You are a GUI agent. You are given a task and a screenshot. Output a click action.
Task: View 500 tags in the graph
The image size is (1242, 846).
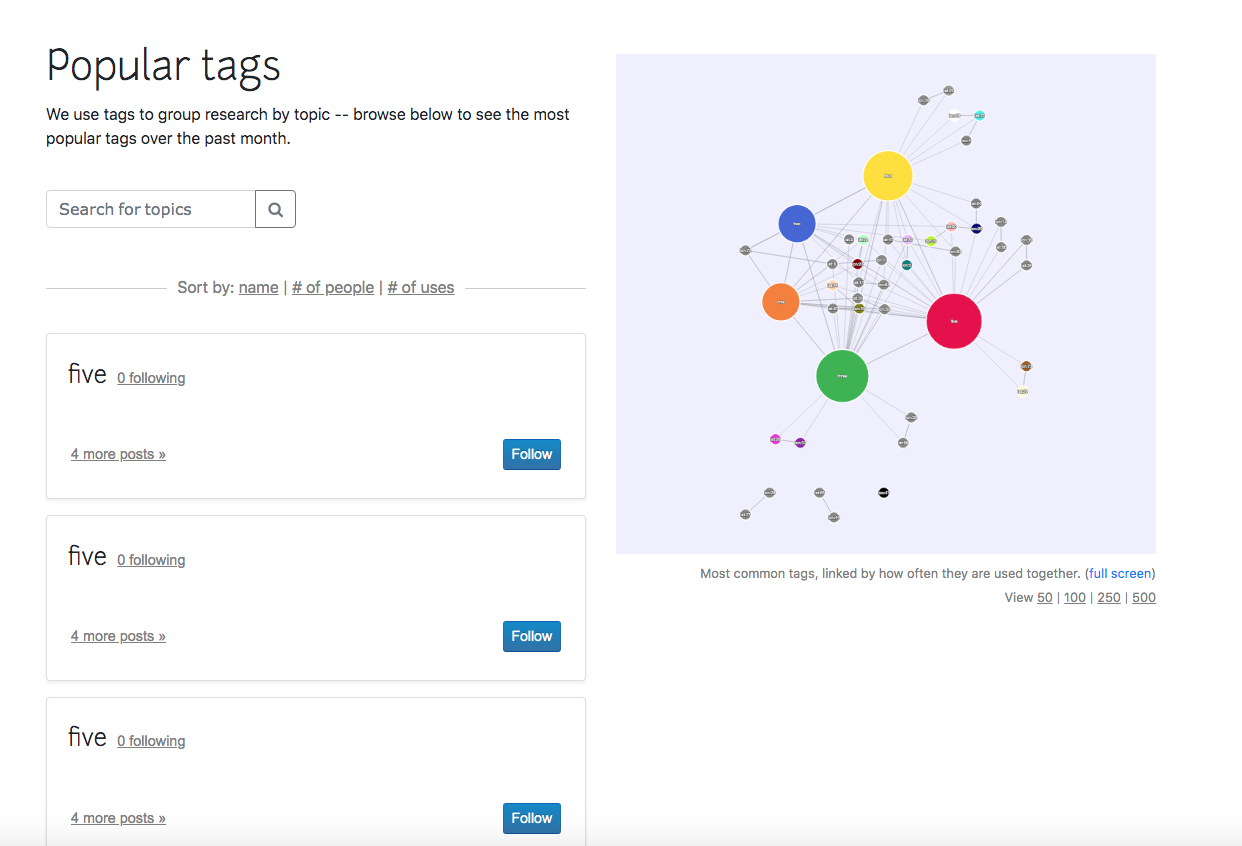(1143, 597)
